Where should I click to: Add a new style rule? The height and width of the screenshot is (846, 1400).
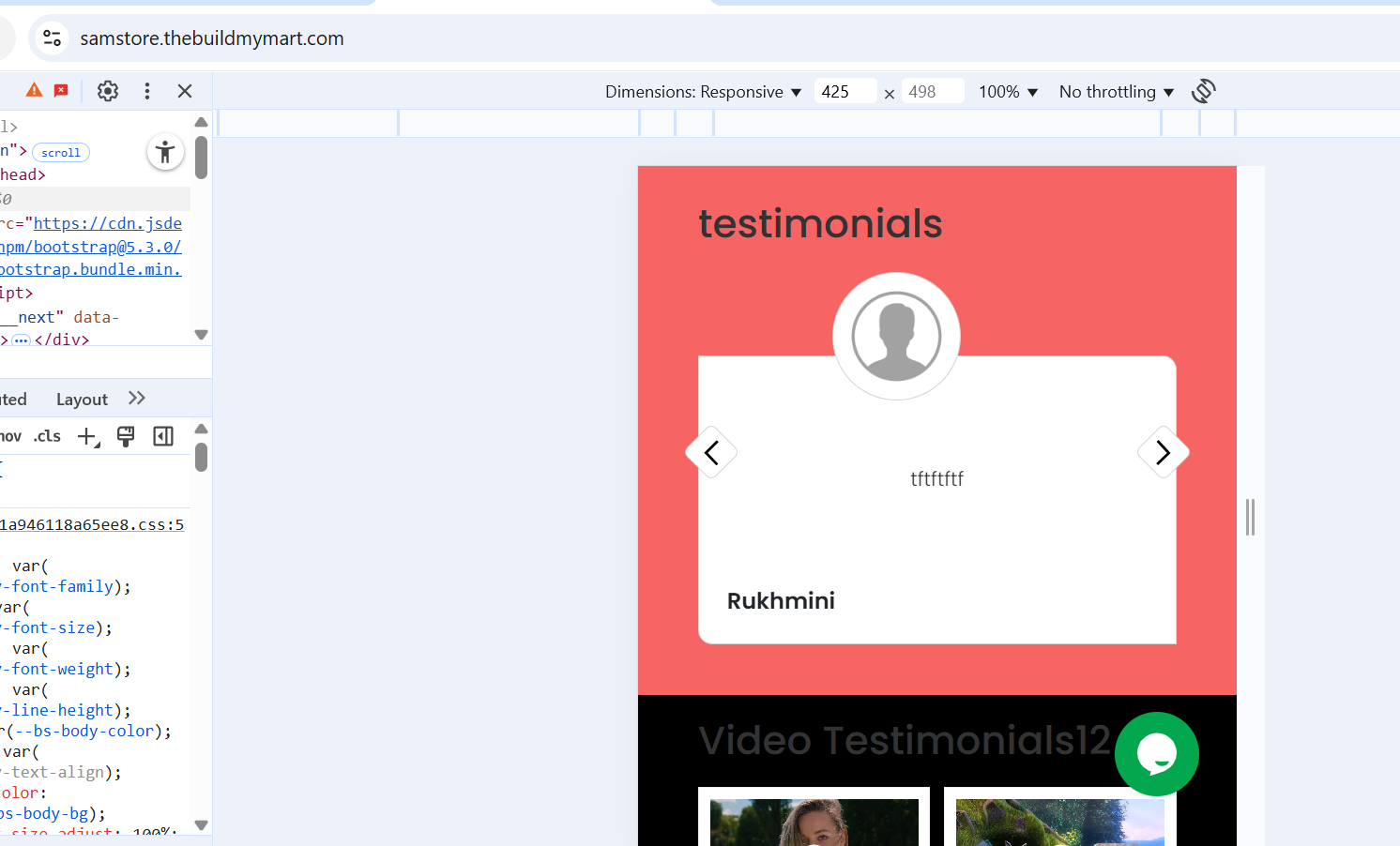(88, 436)
